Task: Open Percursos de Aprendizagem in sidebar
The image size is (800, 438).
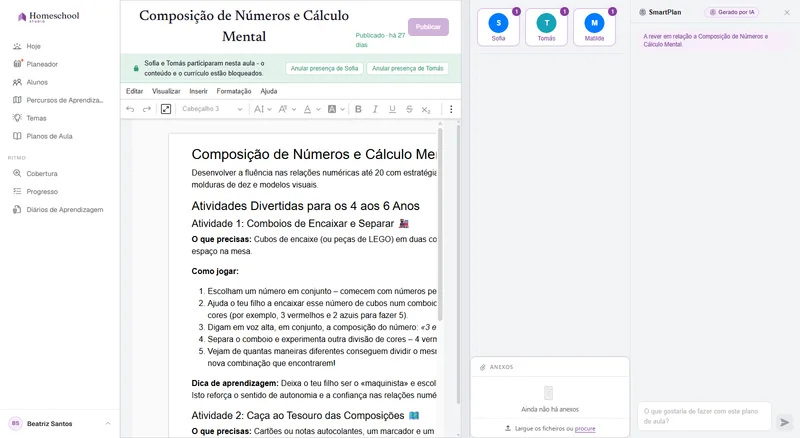Action: click(x=64, y=100)
